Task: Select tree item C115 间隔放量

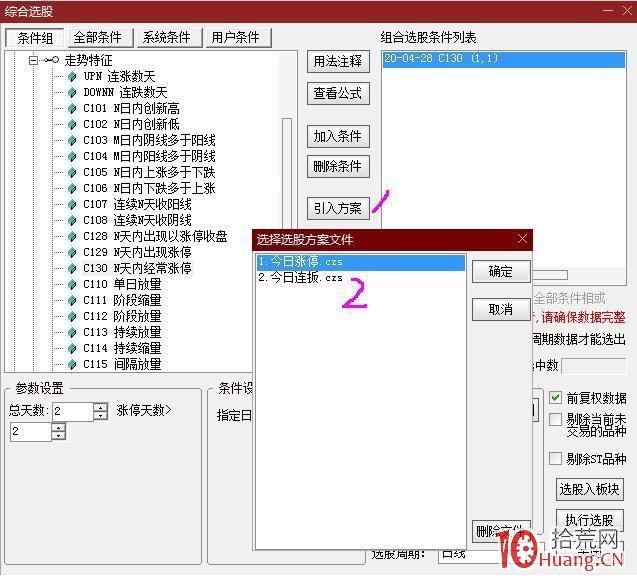Action: pos(122,364)
